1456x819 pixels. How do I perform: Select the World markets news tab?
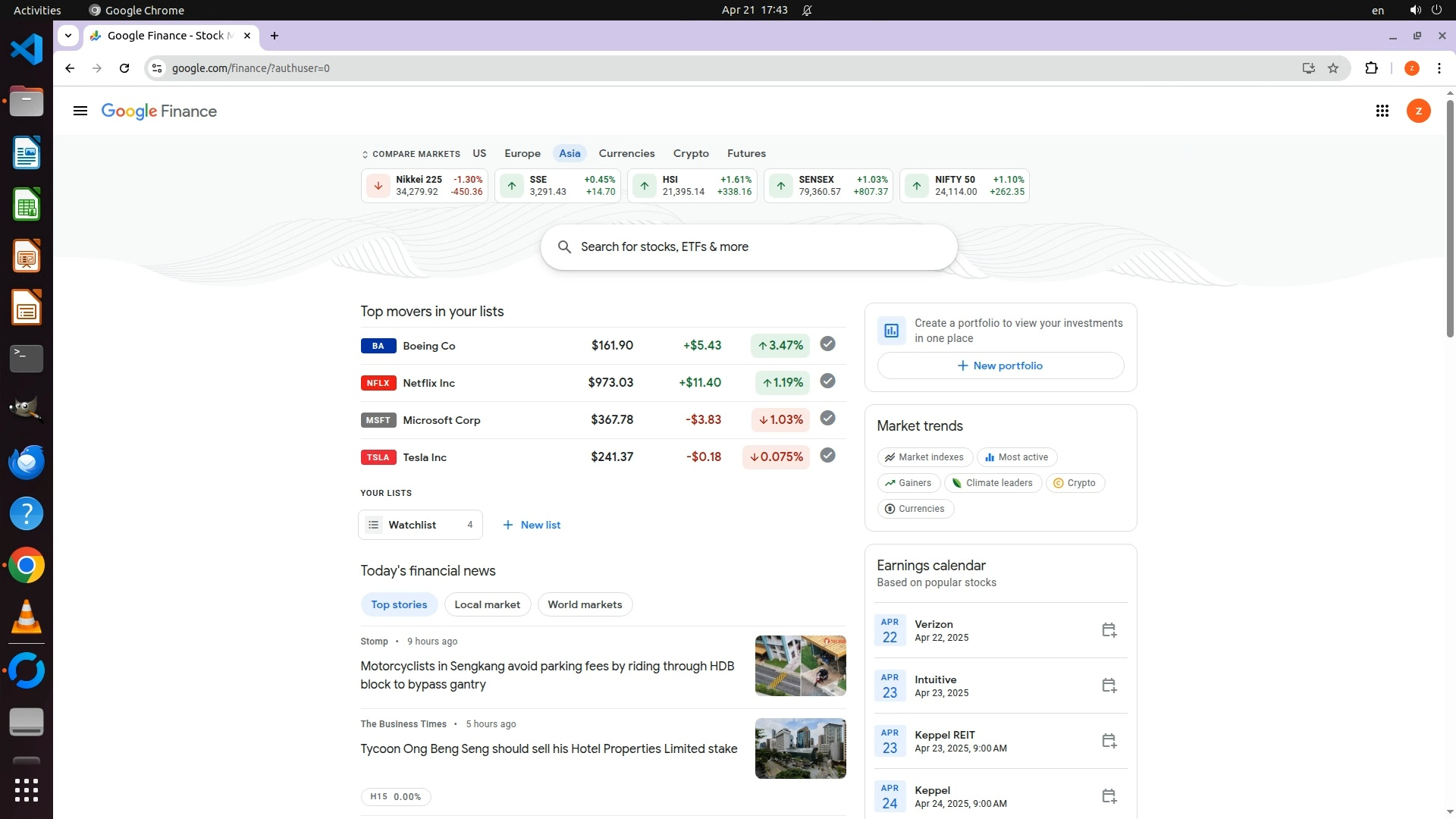[585, 605]
